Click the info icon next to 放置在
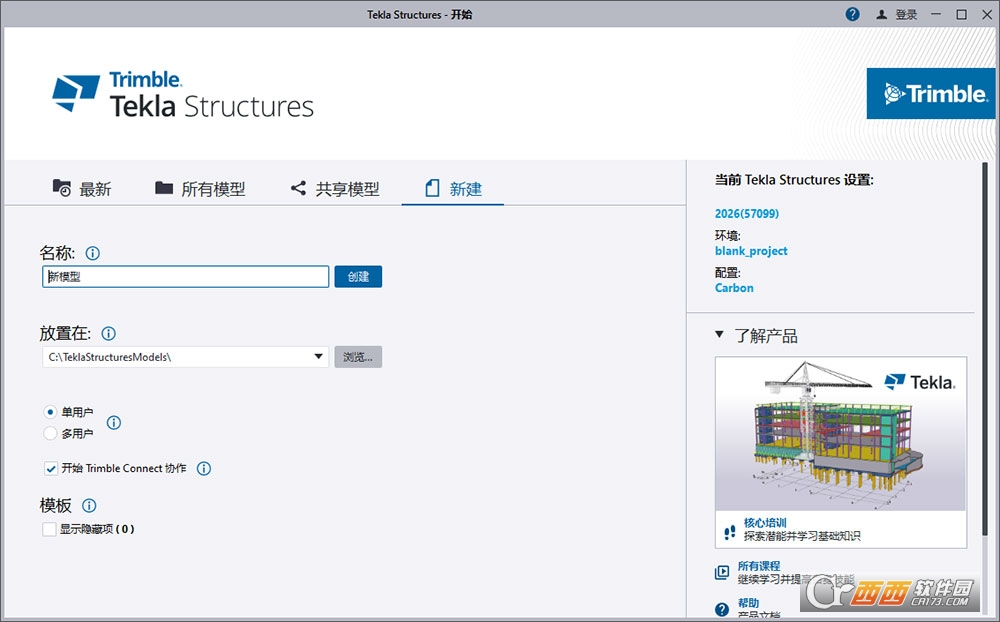 tap(109, 334)
